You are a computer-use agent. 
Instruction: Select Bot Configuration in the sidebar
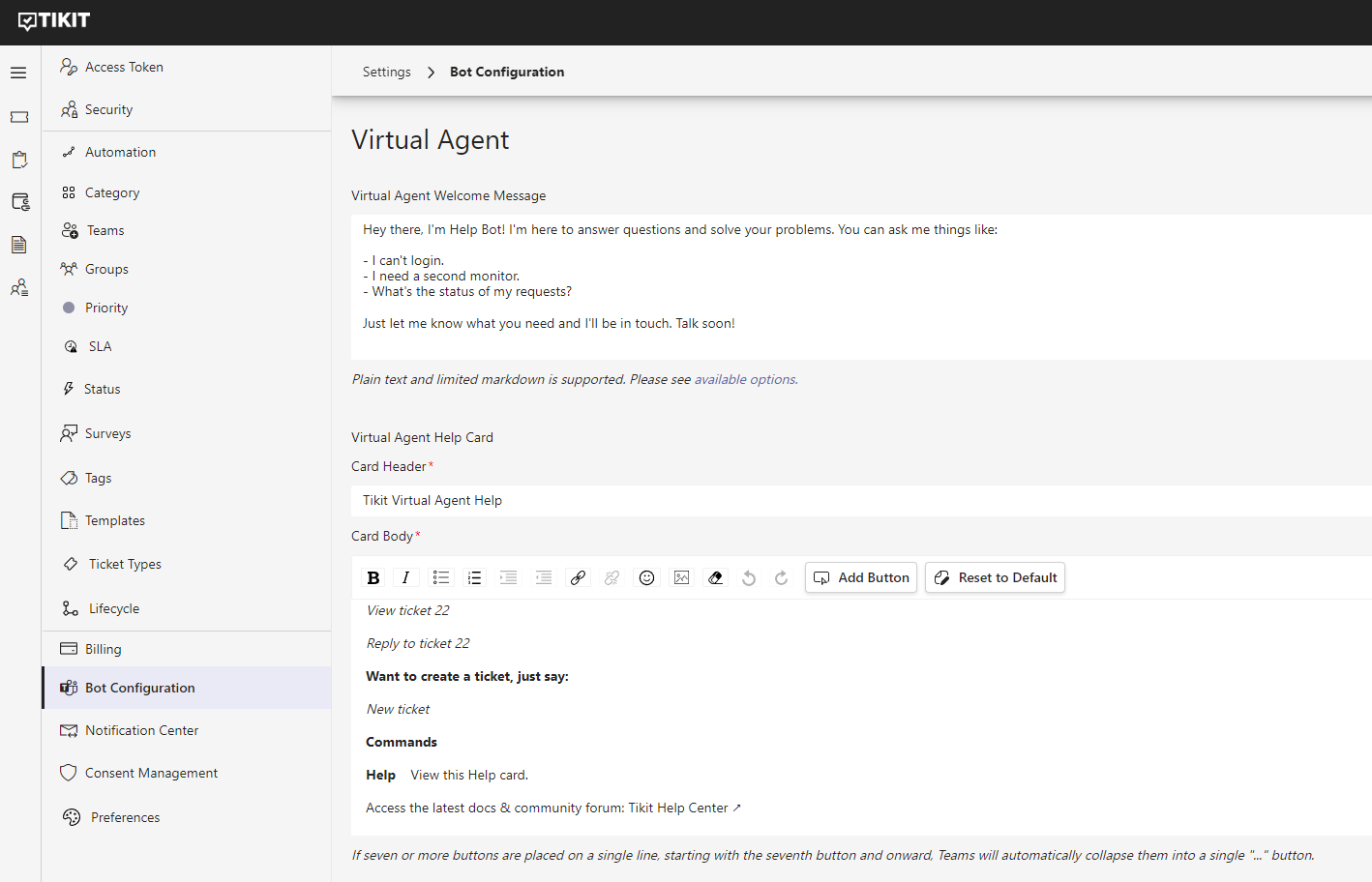tap(186, 688)
